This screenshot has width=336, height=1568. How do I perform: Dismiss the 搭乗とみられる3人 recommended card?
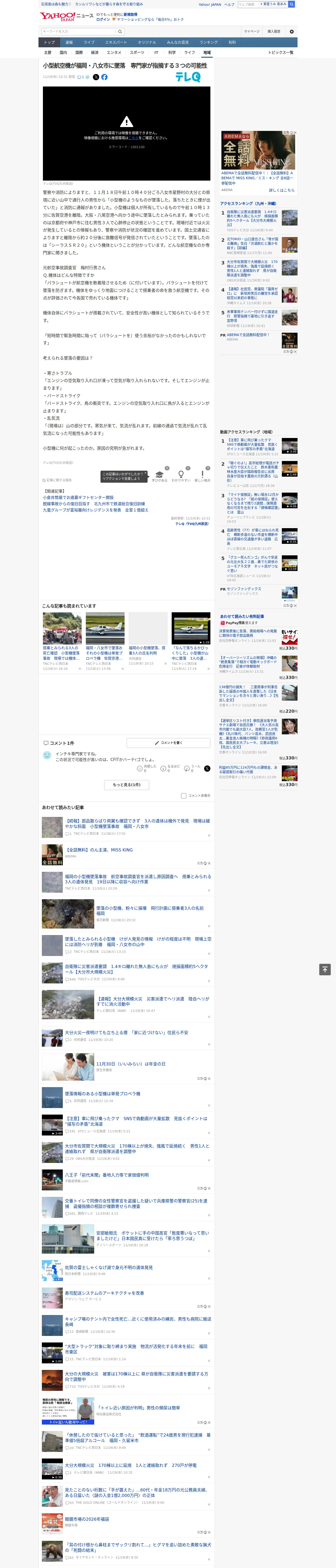(x=79, y=669)
